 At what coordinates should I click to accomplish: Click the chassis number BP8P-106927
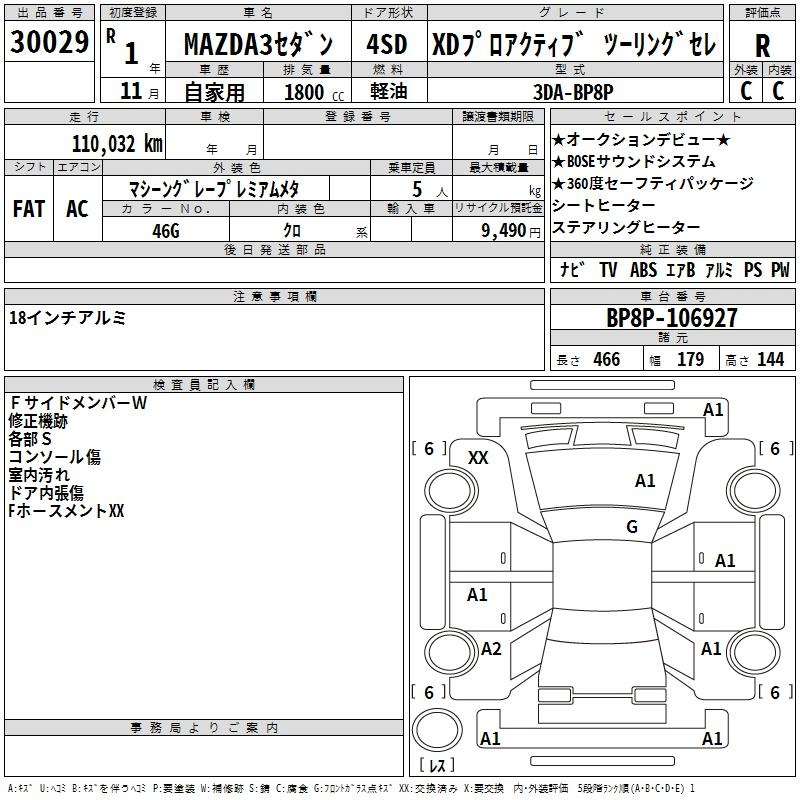(x=671, y=318)
